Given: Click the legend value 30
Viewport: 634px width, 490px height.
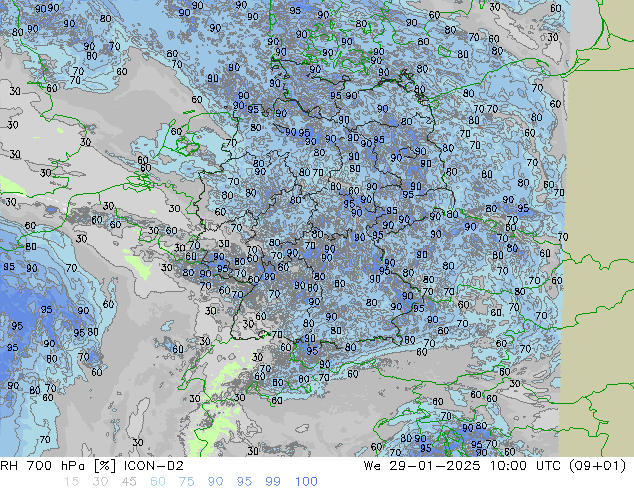Looking at the screenshot, I should [100, 482].
